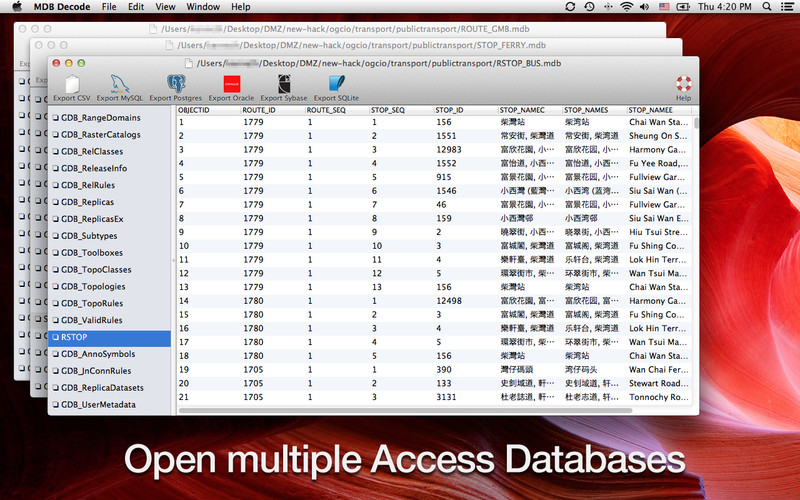The image size is (800, 500).
Task: Click the STOP_SEQ column header
Action: (402, 110)
